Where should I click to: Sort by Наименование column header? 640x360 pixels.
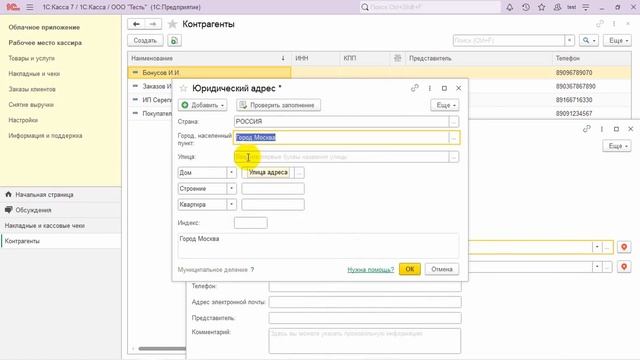(x=209, y=58)
